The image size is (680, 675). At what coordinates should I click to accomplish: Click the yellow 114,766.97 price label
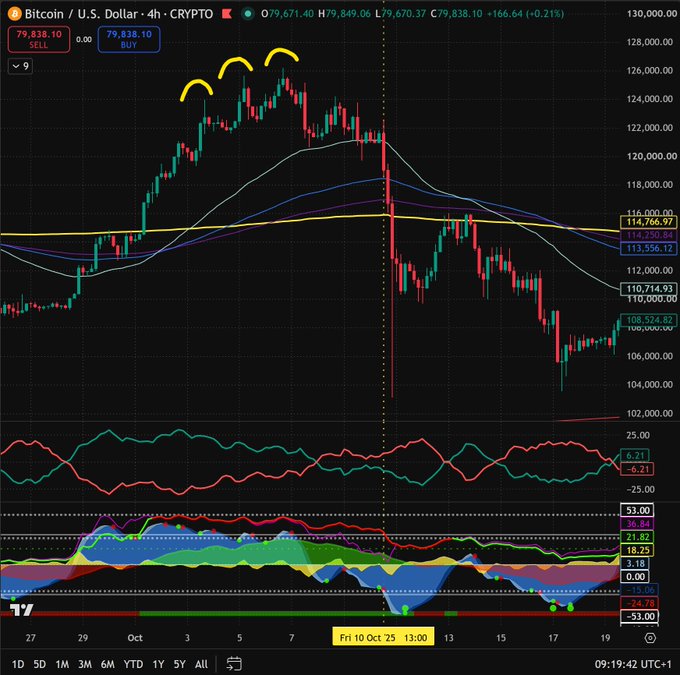pyautogui.click(x=649, y=222)
